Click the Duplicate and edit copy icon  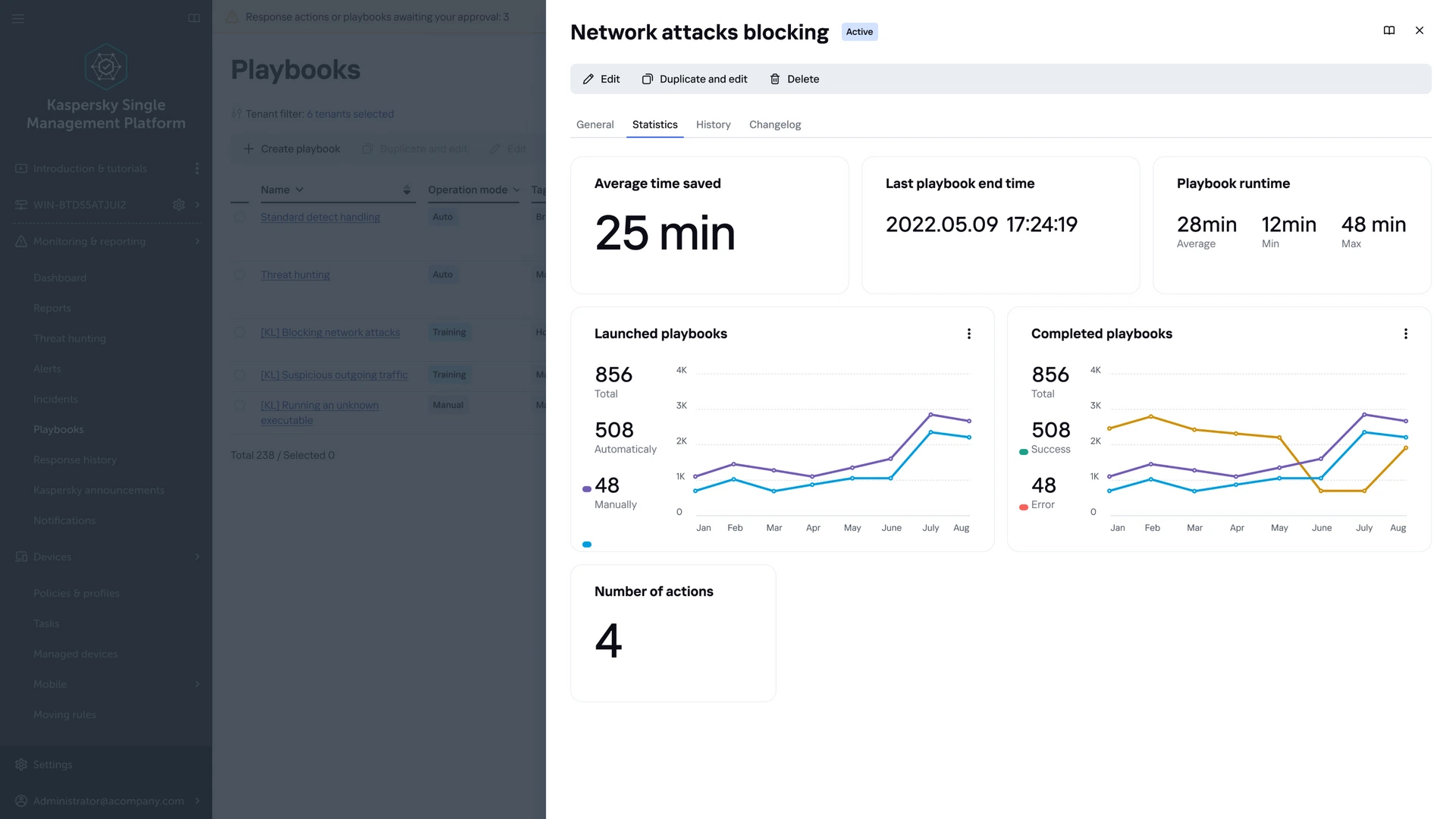tap(648, 79)
